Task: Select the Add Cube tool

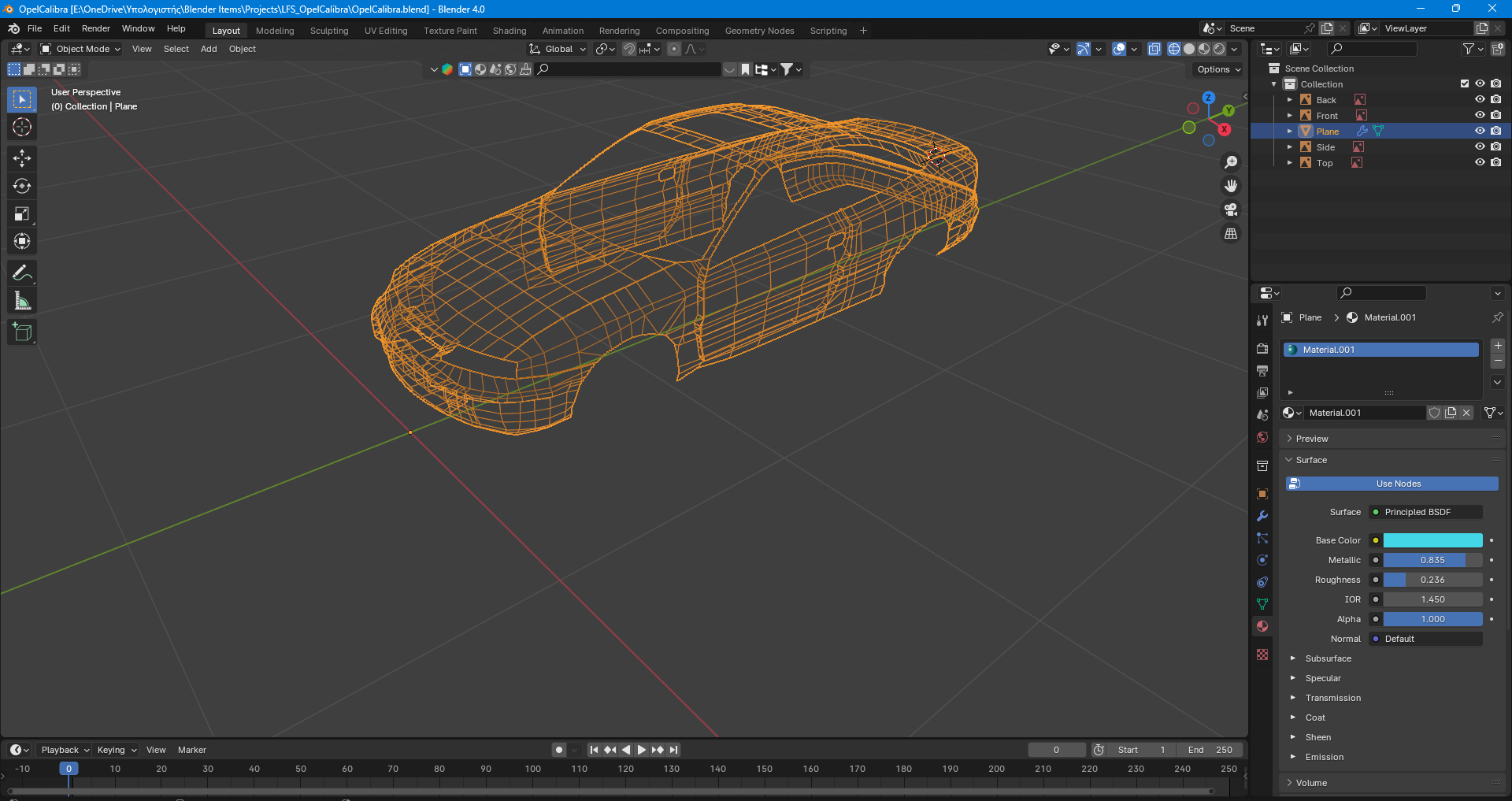Action: point(22,332)
